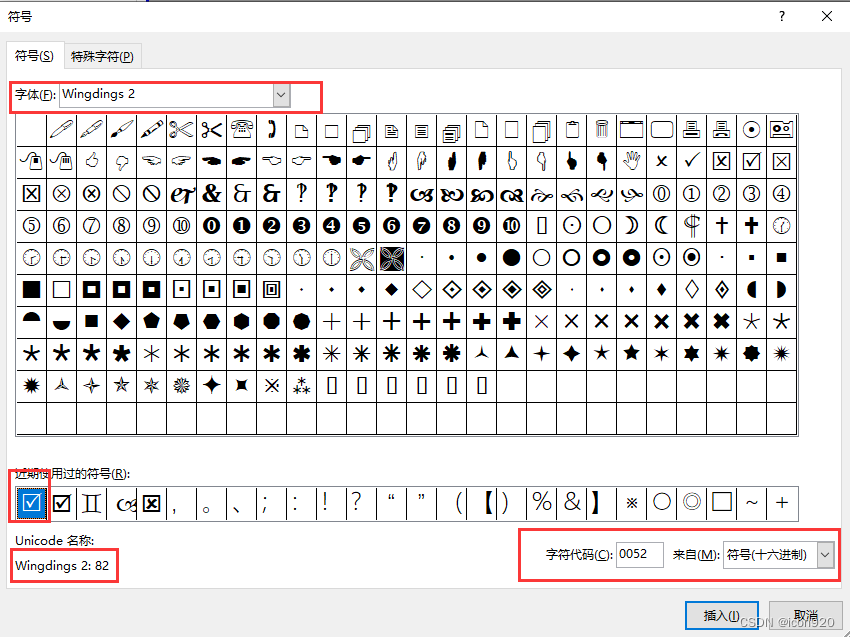This screenshot has width=850, height=637.
Task: Switch to the 符号(S) tab
Action: (35, 56)
